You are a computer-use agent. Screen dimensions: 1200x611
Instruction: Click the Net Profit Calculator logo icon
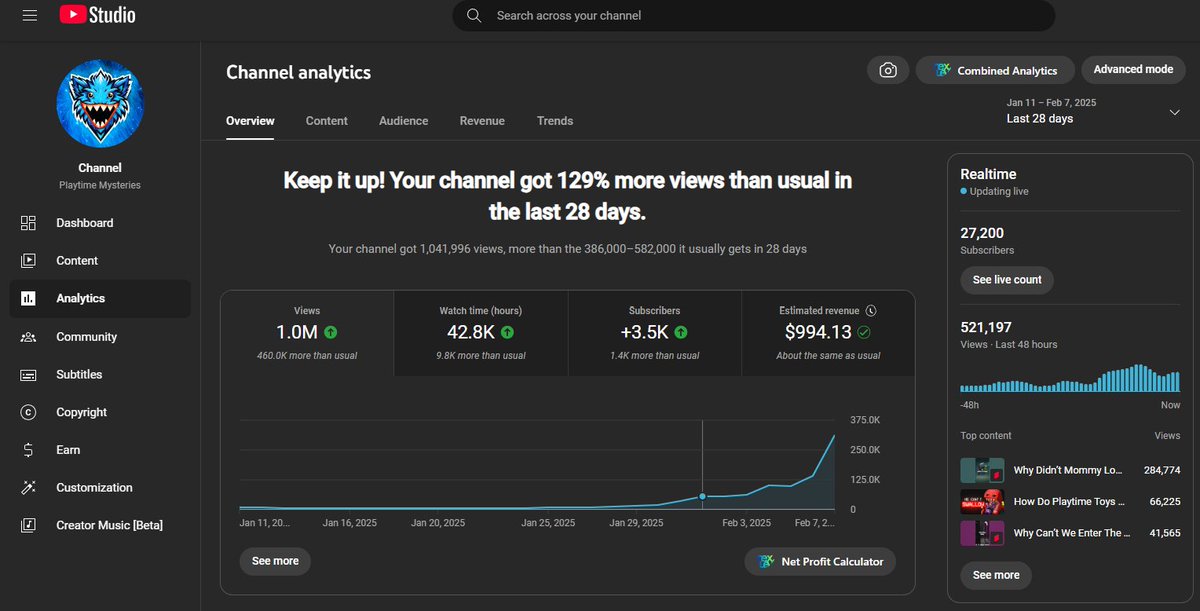766,561
